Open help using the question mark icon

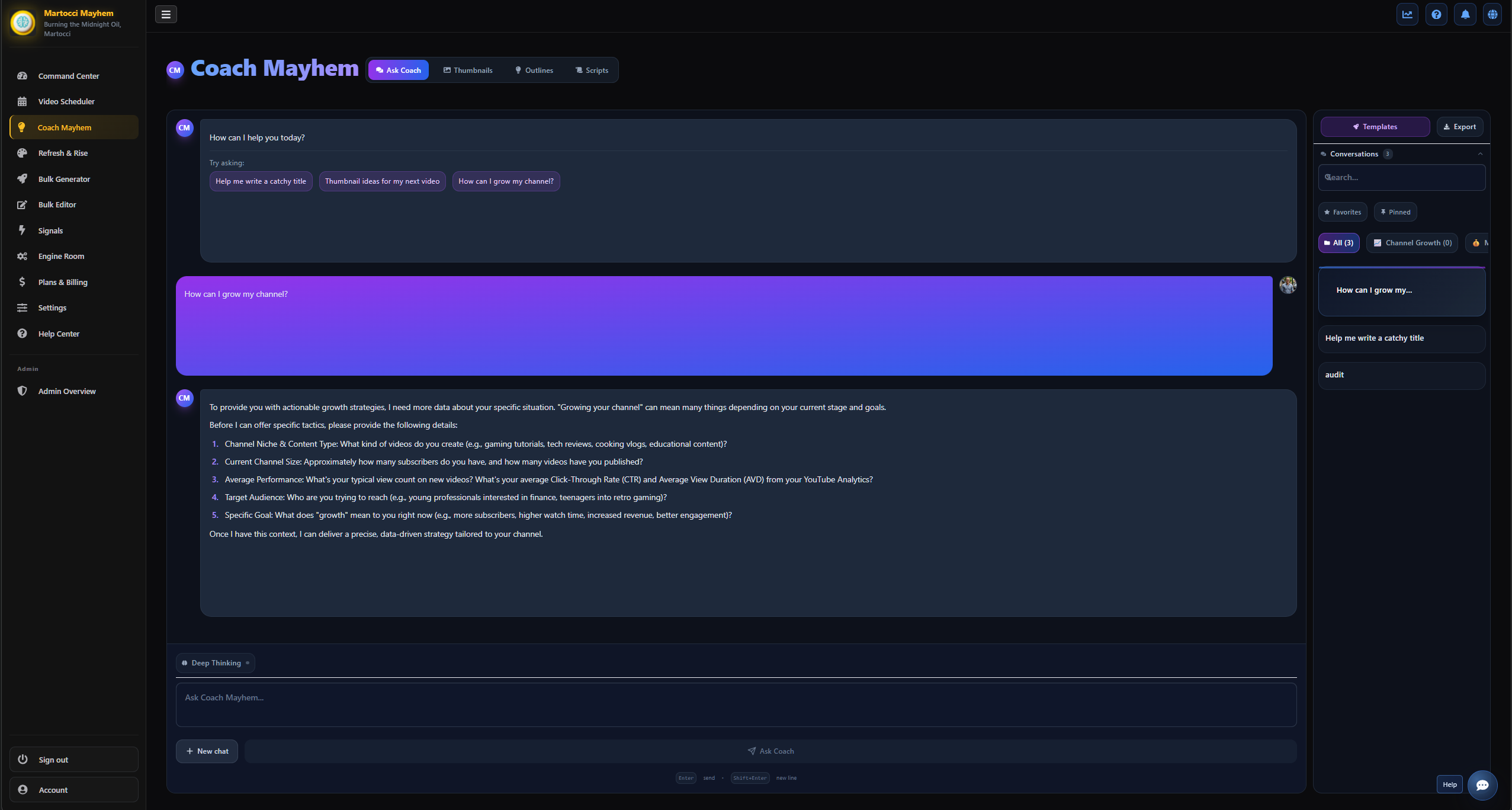tap(1436, 14)
